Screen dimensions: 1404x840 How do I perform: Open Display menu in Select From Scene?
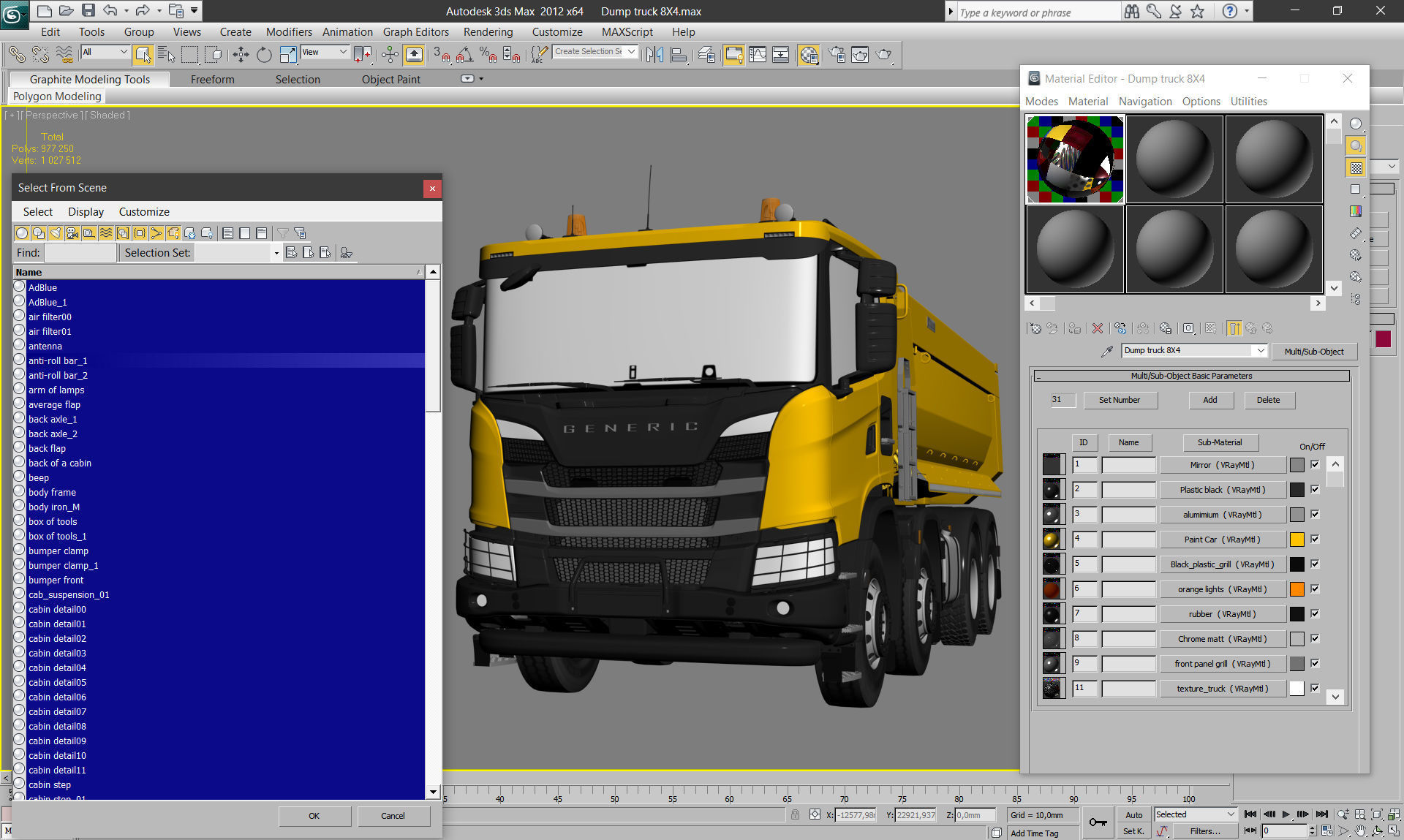(x=86, y=212)
